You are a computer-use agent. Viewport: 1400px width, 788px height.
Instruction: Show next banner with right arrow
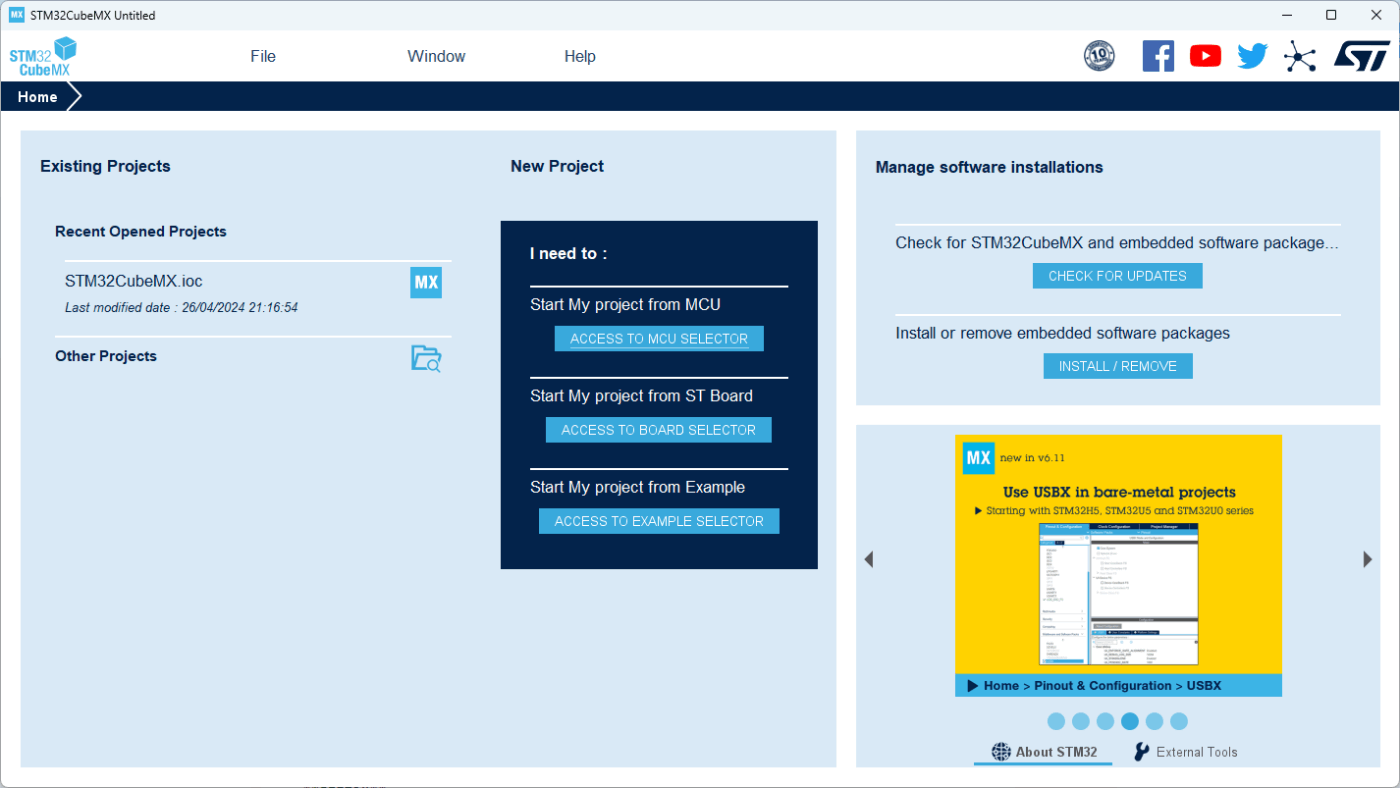(1367, 559)
